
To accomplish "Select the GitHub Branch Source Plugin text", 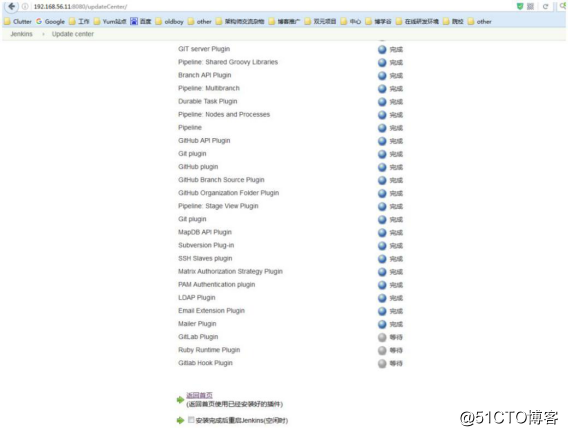I will (221, 180).
